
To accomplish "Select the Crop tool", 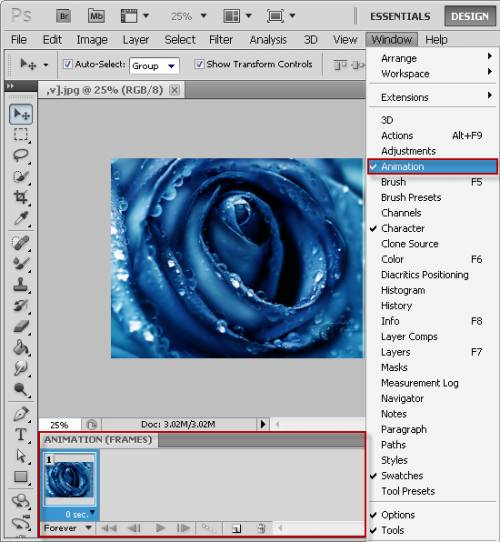I will click(x=21, y=197).
